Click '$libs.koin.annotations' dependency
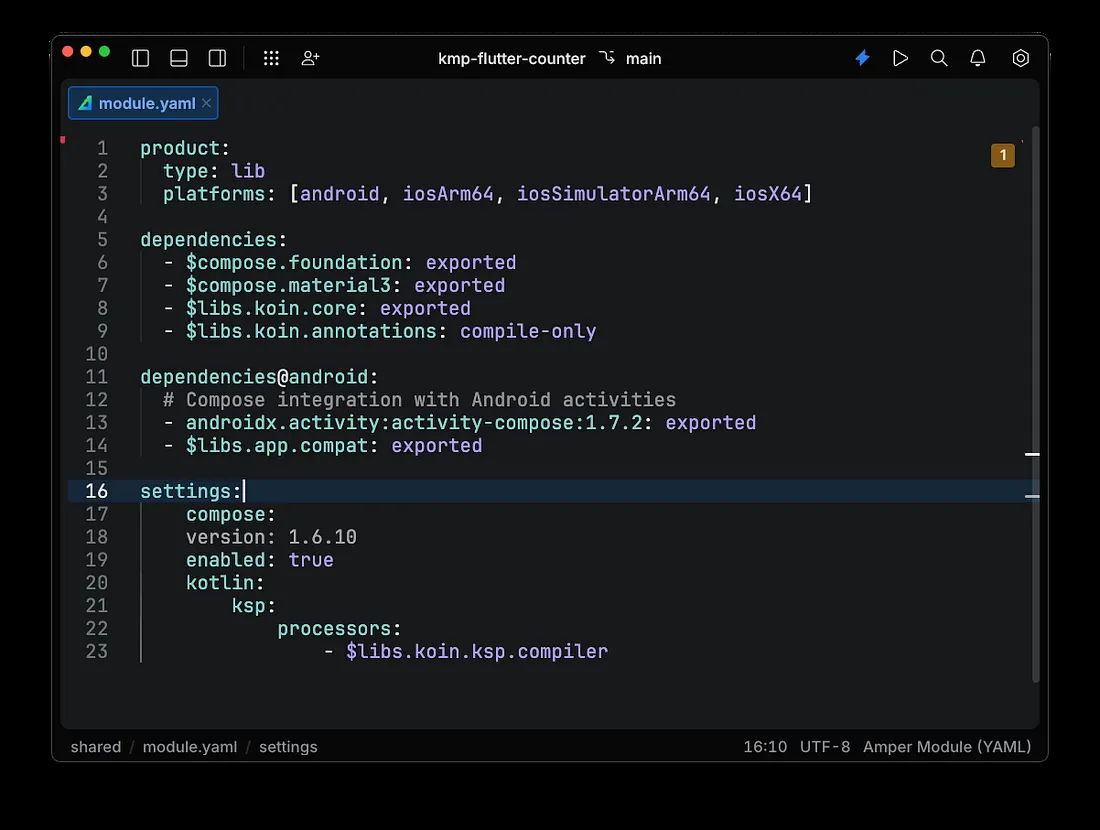This screenshot has width=1100, height=830. click(x=311, y=331)
